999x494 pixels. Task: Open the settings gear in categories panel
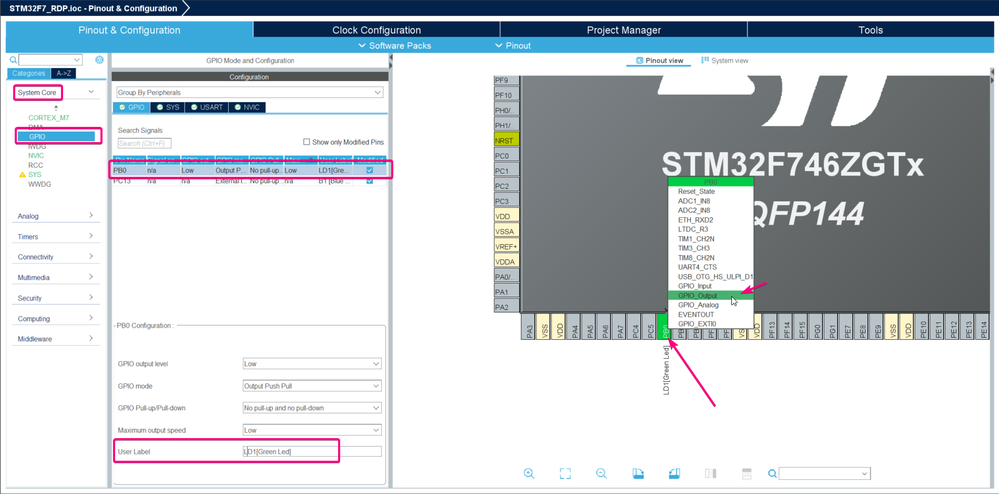(x=99, y=60)
